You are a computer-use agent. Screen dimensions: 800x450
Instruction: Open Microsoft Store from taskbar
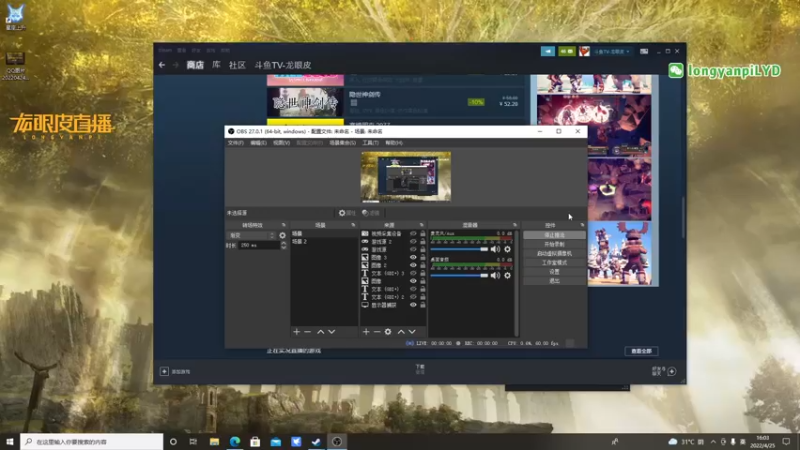255,442
